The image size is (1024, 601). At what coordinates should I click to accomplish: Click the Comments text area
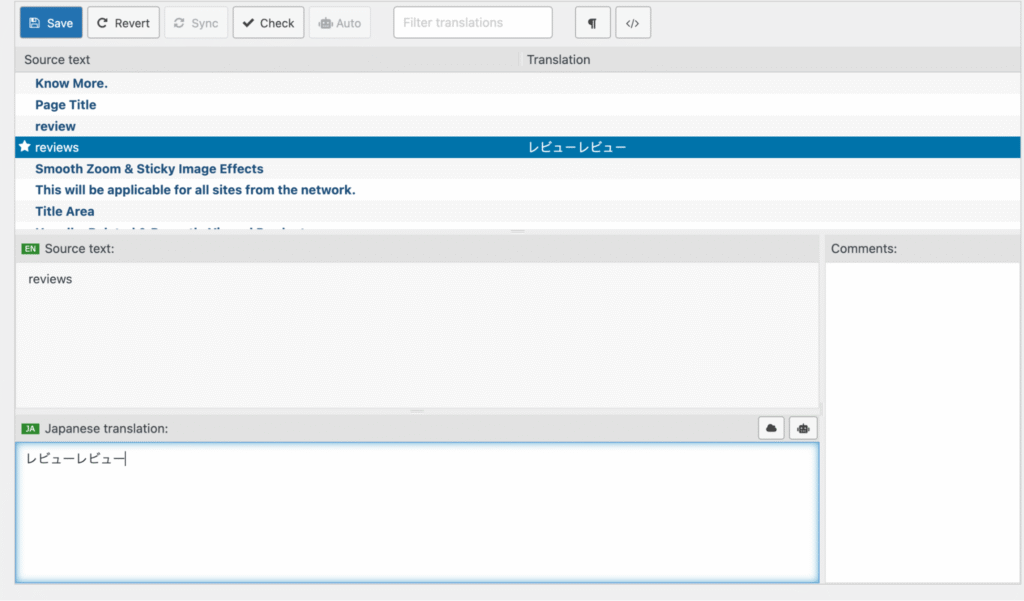tap(922, 420)
